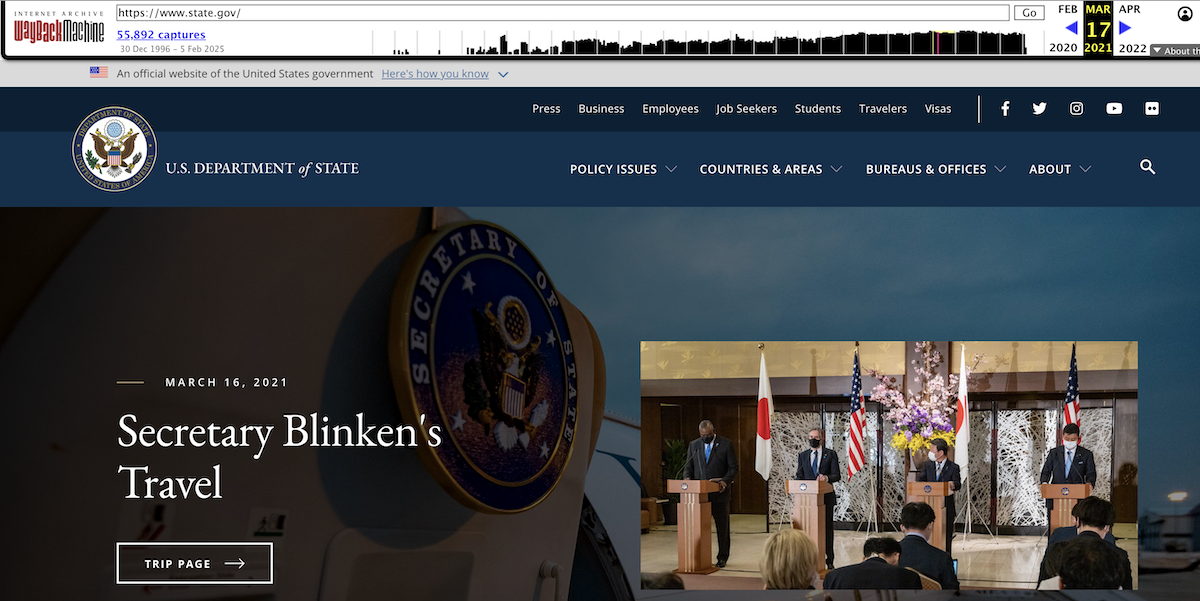1200x601 pixels.
Task: Expand the POLICY ISSUES dropdown
Action: click(622, 169)
